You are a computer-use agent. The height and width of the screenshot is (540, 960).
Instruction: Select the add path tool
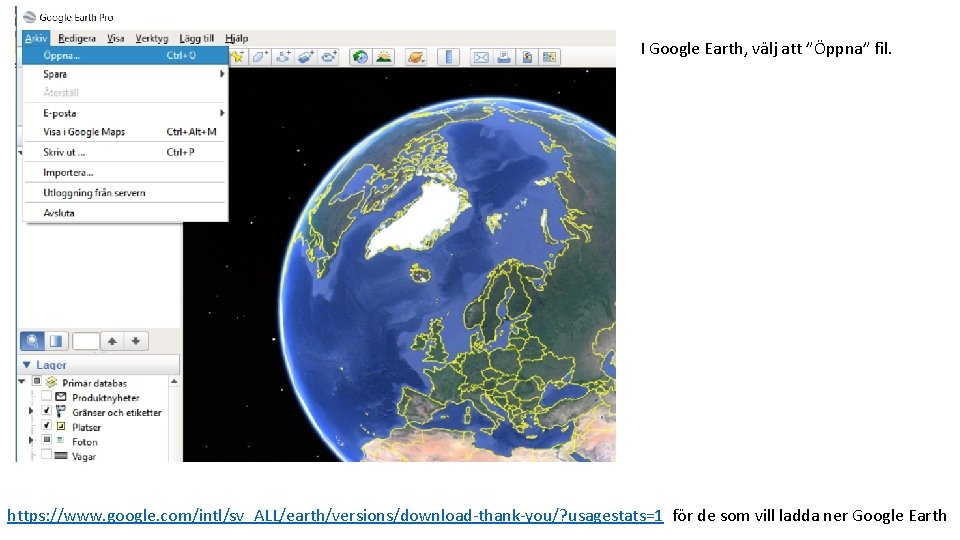[282, 57]
